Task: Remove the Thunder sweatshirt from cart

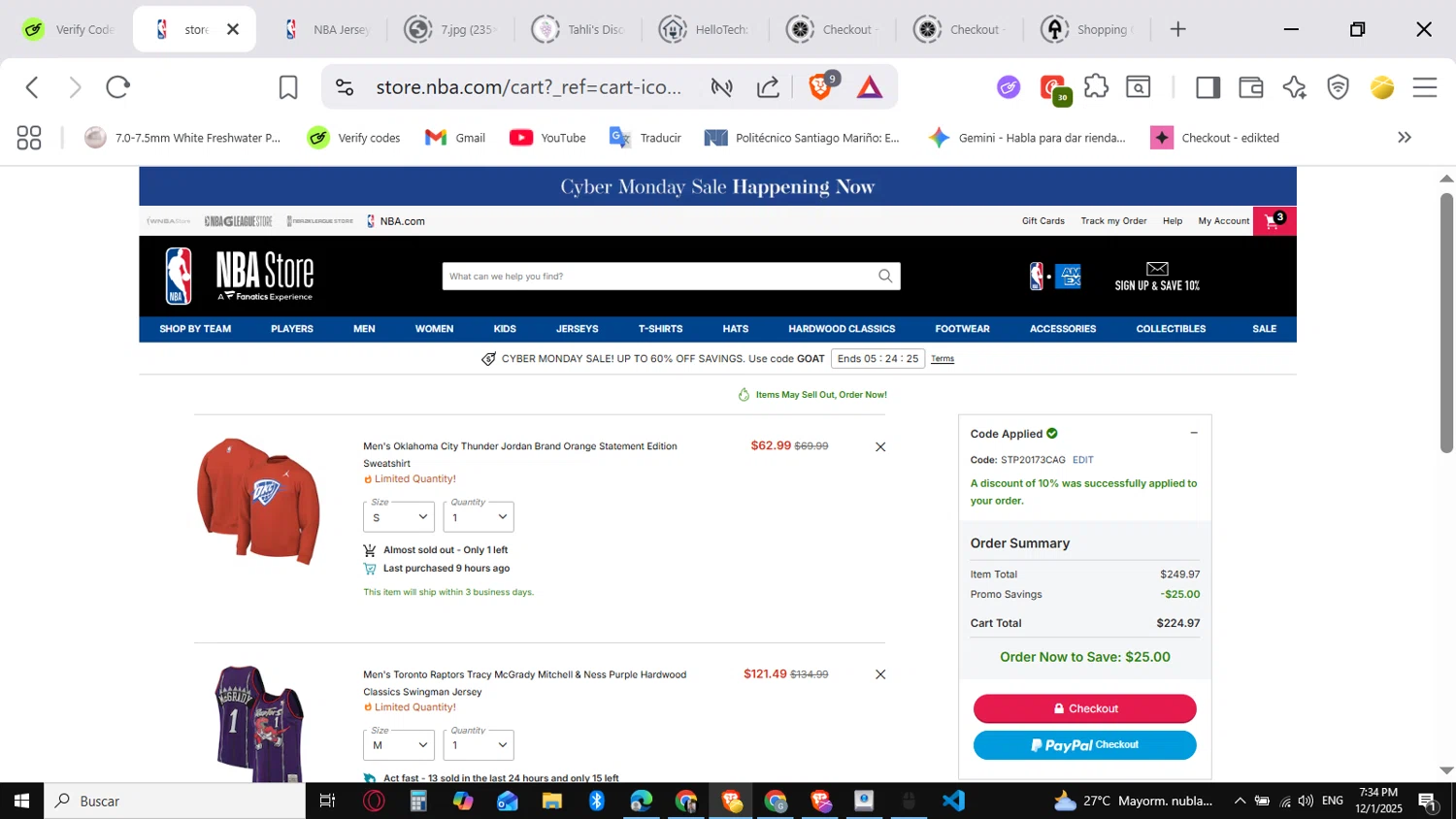Action: point(880,446)
